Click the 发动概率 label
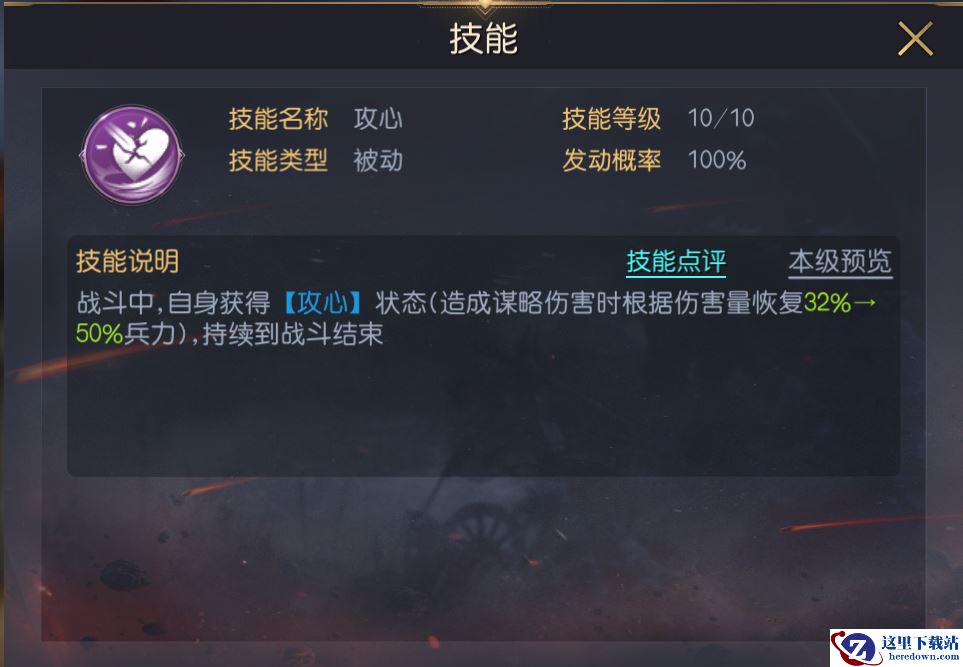The width and height of the screenshot is (963, 667). 612,160
